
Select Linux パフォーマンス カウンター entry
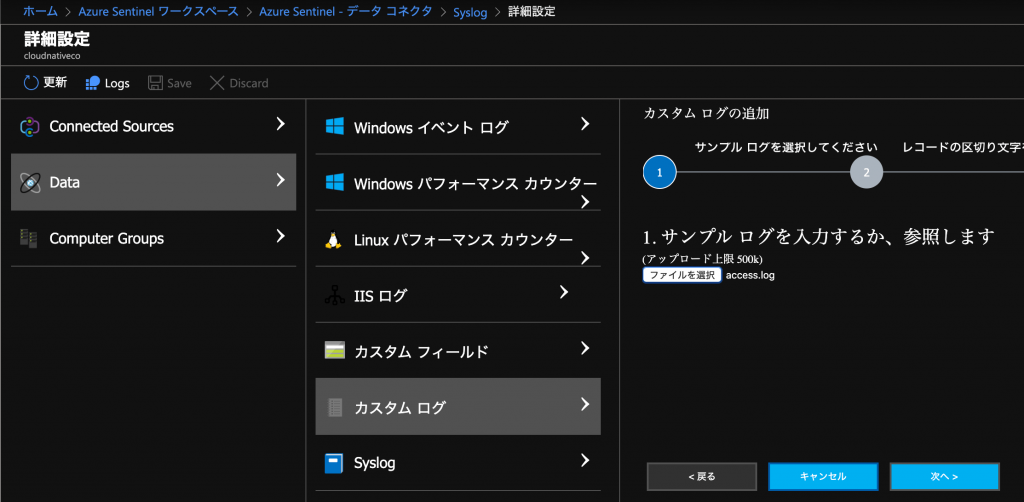coord(458,239)
